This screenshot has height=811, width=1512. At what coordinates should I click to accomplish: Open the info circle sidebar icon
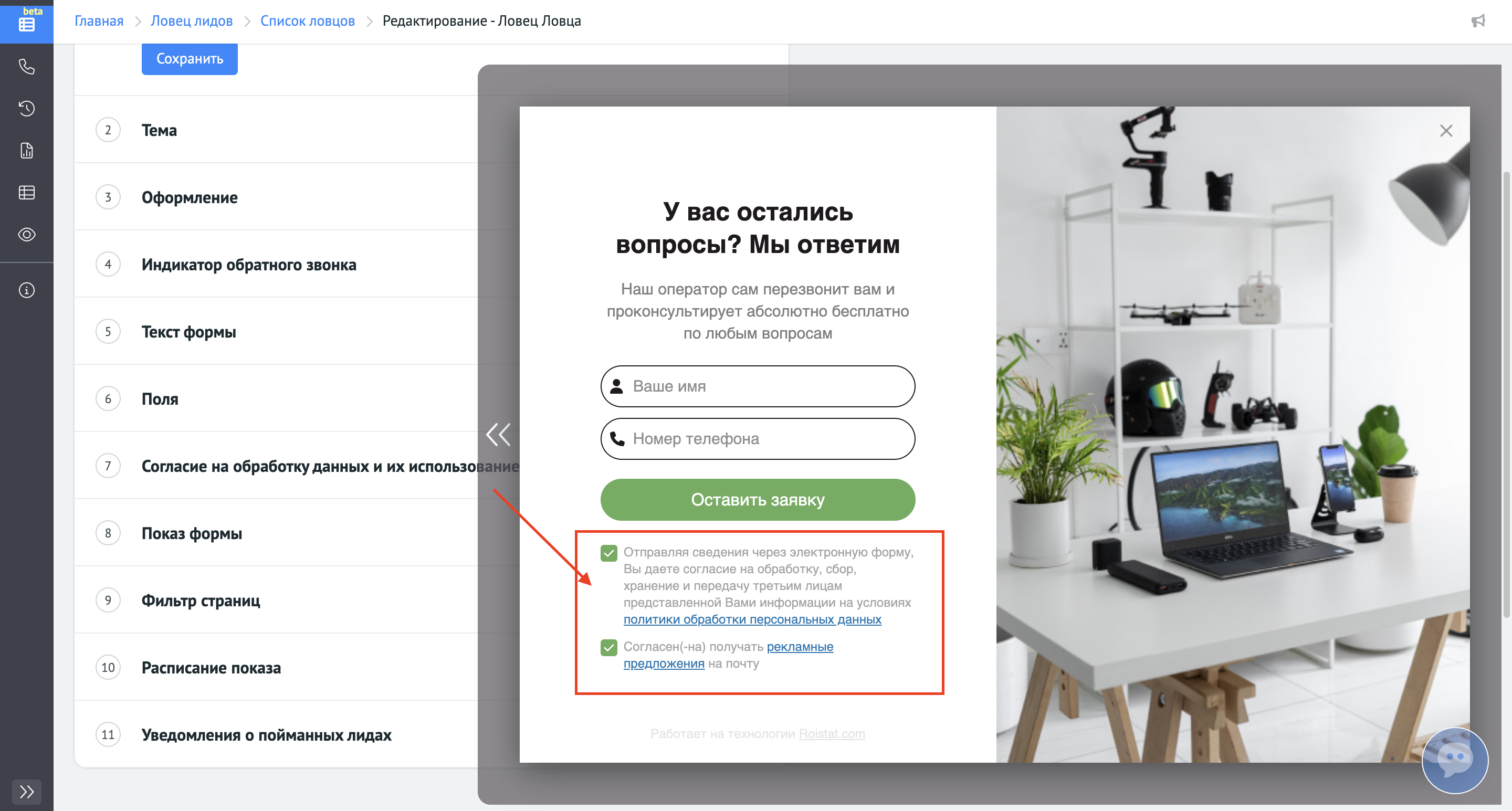point(26,290)
